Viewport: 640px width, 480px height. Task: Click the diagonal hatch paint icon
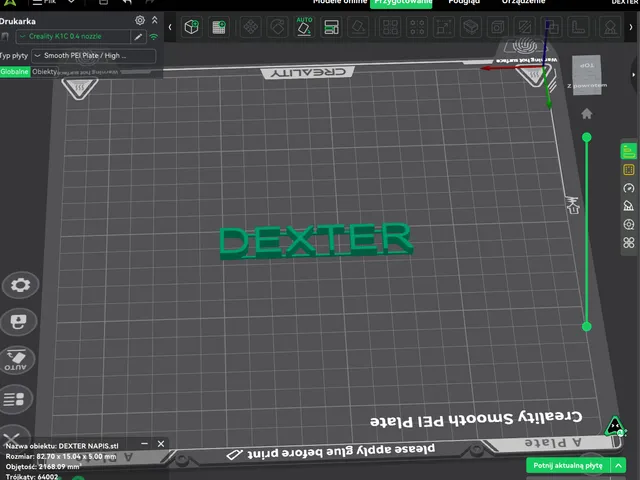click(x=524, y=27)
